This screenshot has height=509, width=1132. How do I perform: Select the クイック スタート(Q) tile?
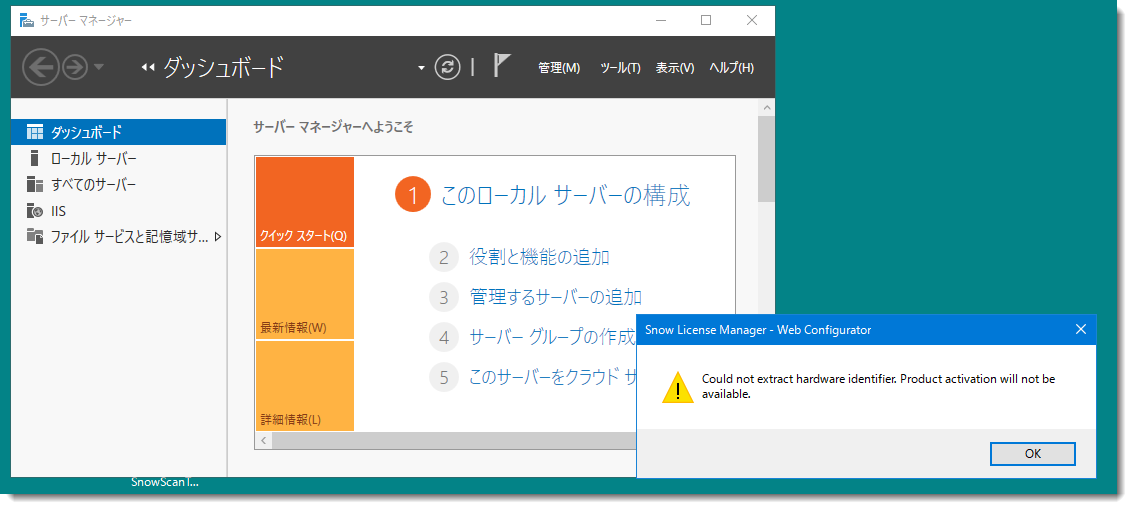304,202
